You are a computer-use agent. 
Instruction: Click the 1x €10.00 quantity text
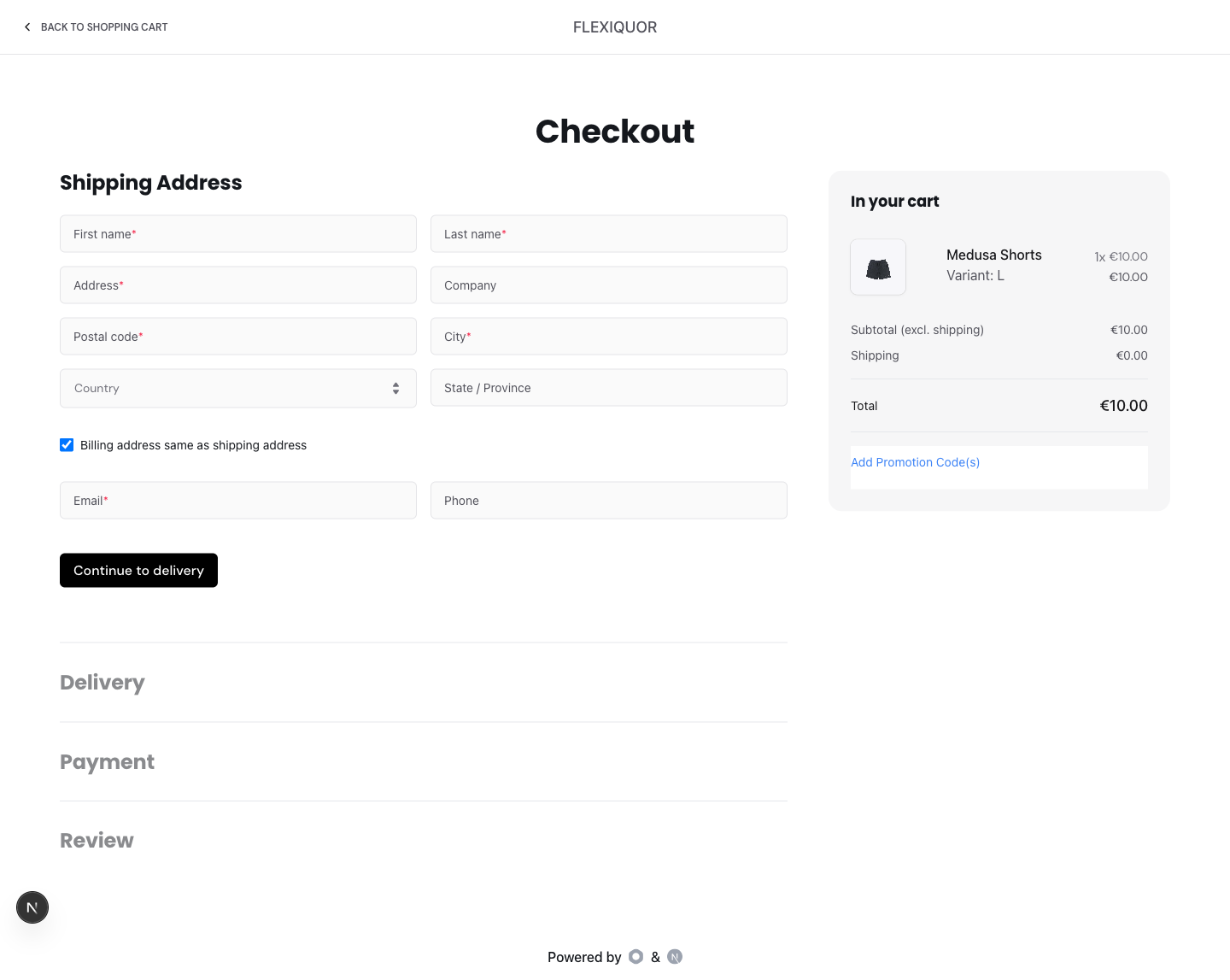pos(1121,256)
